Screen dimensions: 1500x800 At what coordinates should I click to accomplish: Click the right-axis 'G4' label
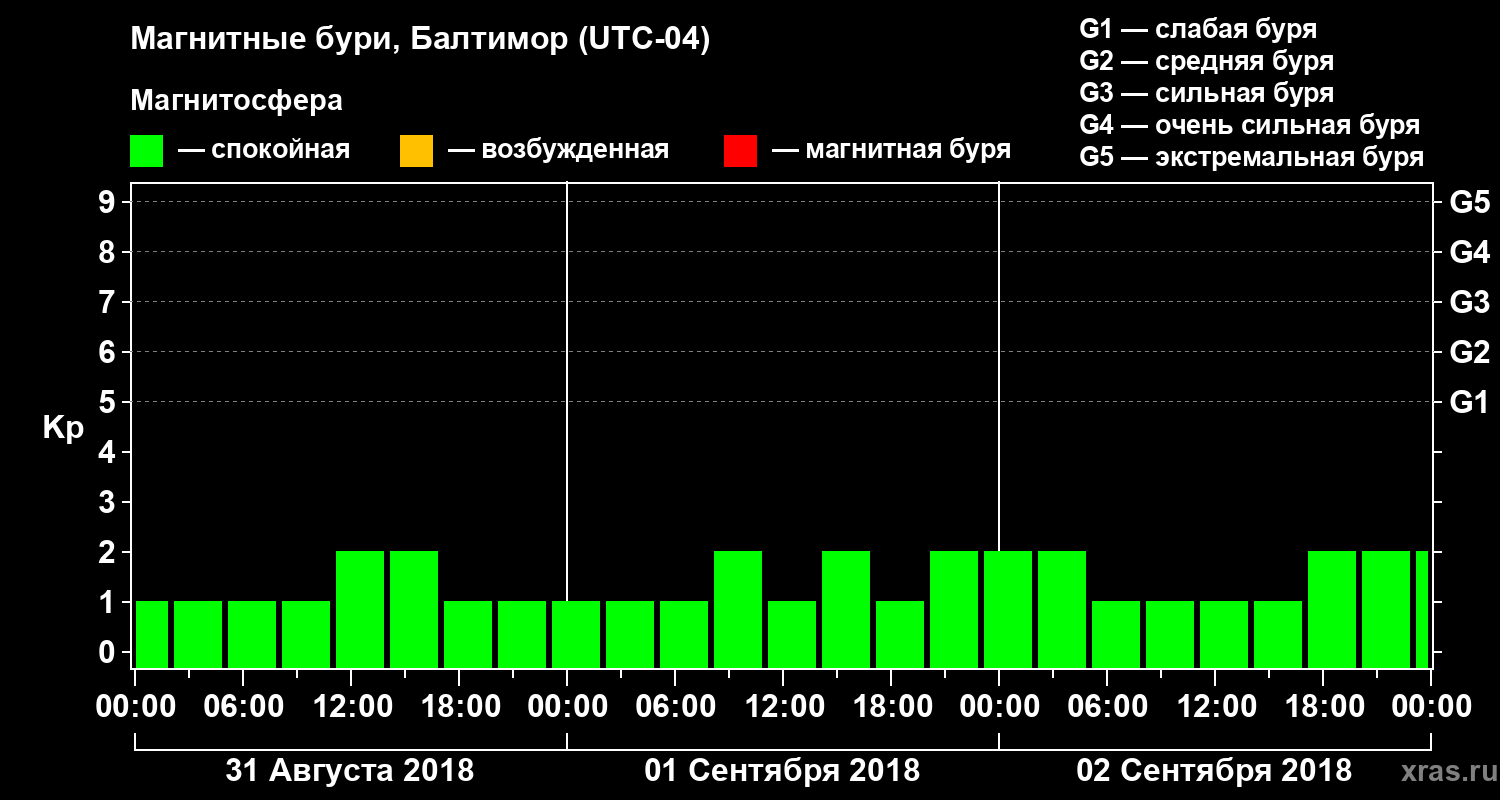pyautogui.click(x=1469, y=252)
